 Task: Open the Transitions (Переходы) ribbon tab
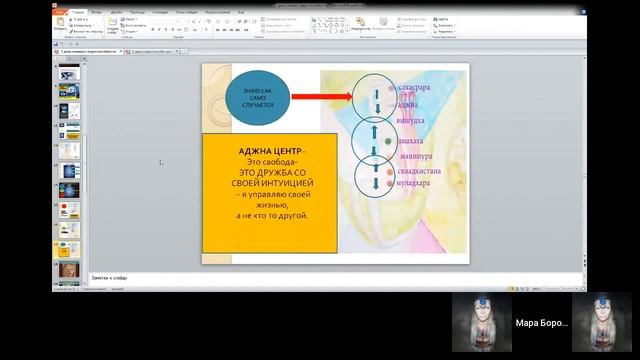138,12
